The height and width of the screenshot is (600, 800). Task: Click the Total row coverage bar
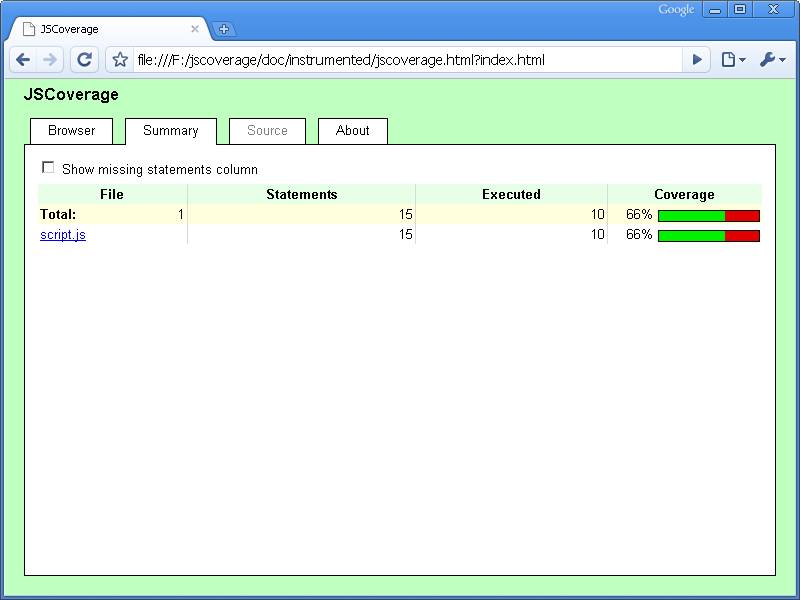pos(708,215)
